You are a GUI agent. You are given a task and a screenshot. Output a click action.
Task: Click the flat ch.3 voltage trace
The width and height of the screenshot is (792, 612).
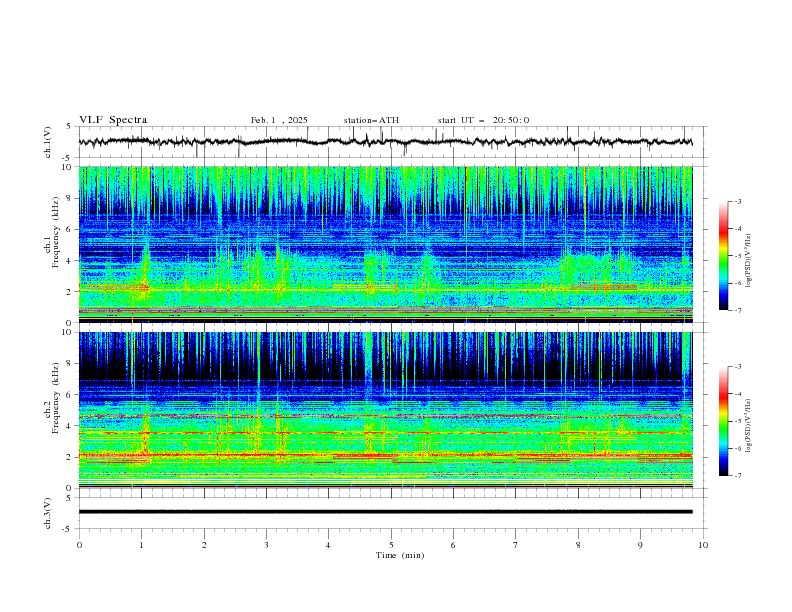coord(385,512)
